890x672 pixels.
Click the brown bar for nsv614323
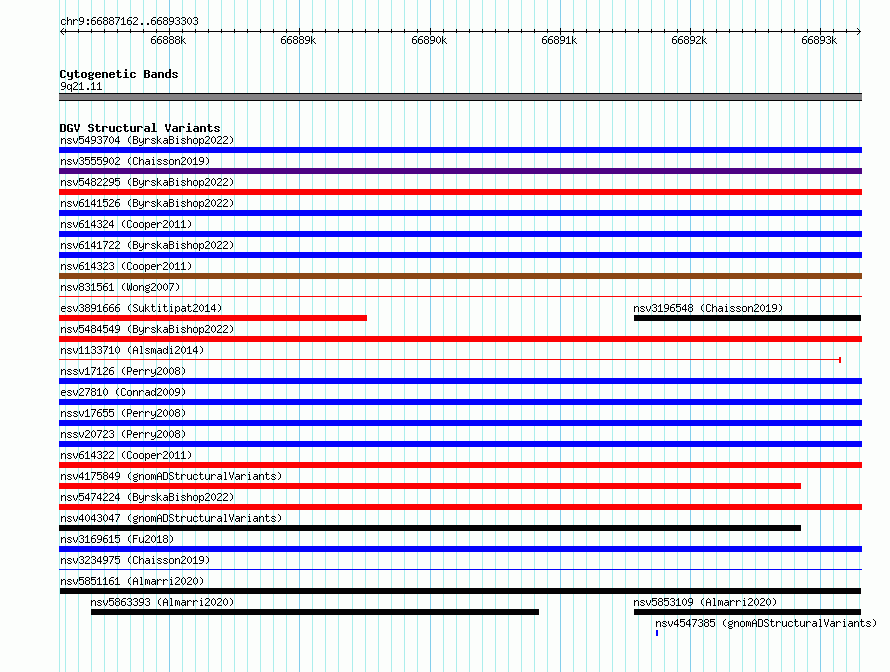point(460,276)
